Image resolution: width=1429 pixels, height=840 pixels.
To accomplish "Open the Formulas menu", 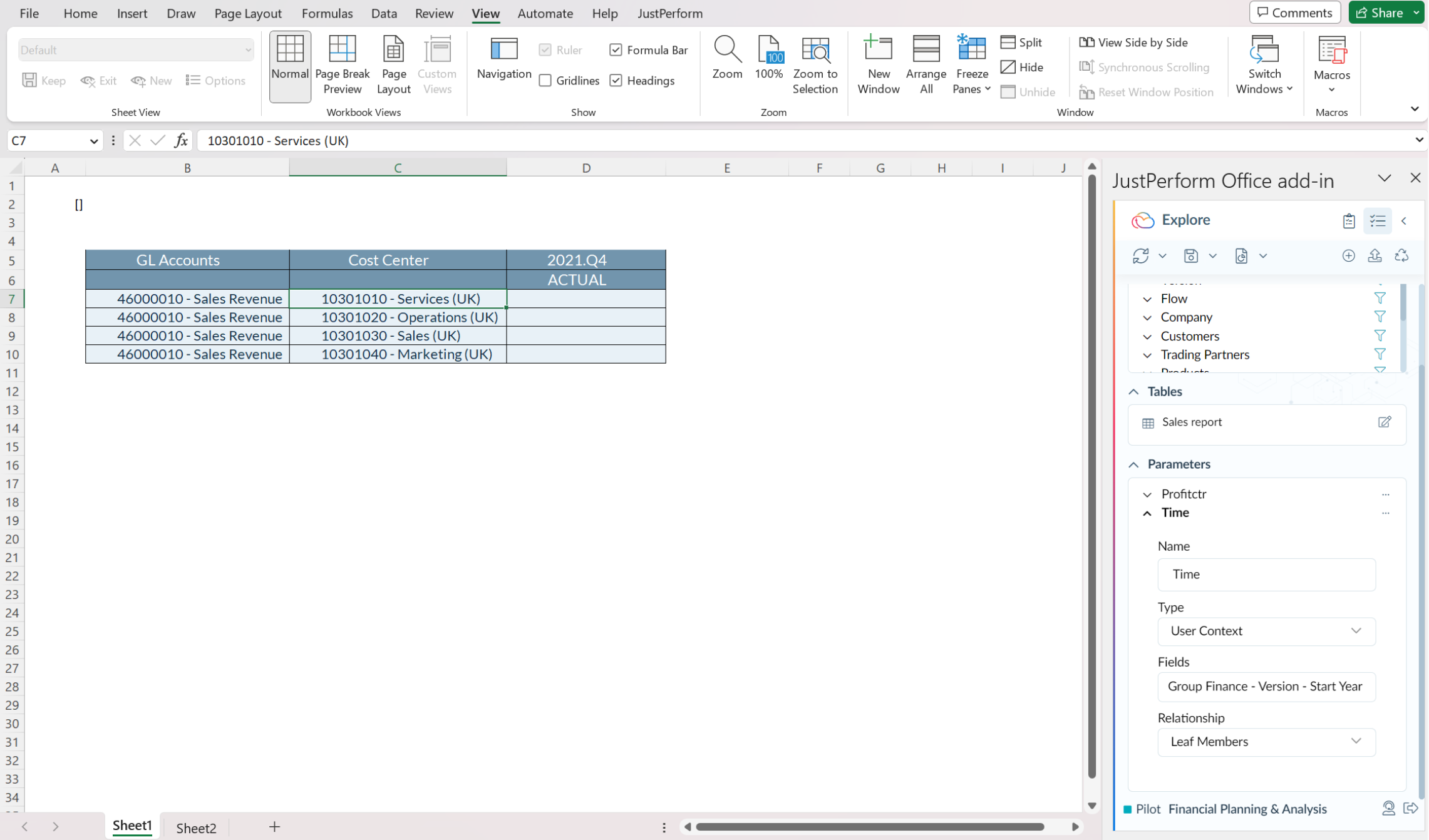I will click(x=327, y=13).
